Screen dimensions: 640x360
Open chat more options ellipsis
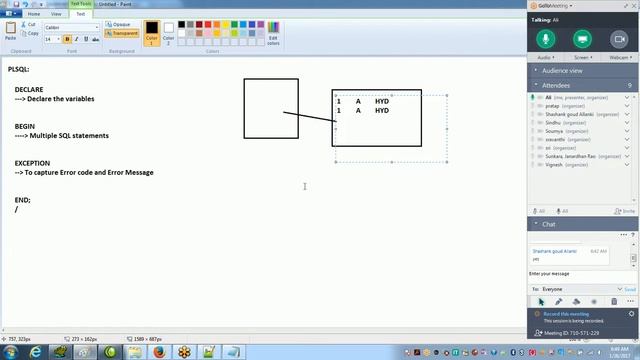pyautogui.click(x=623, y=235)
